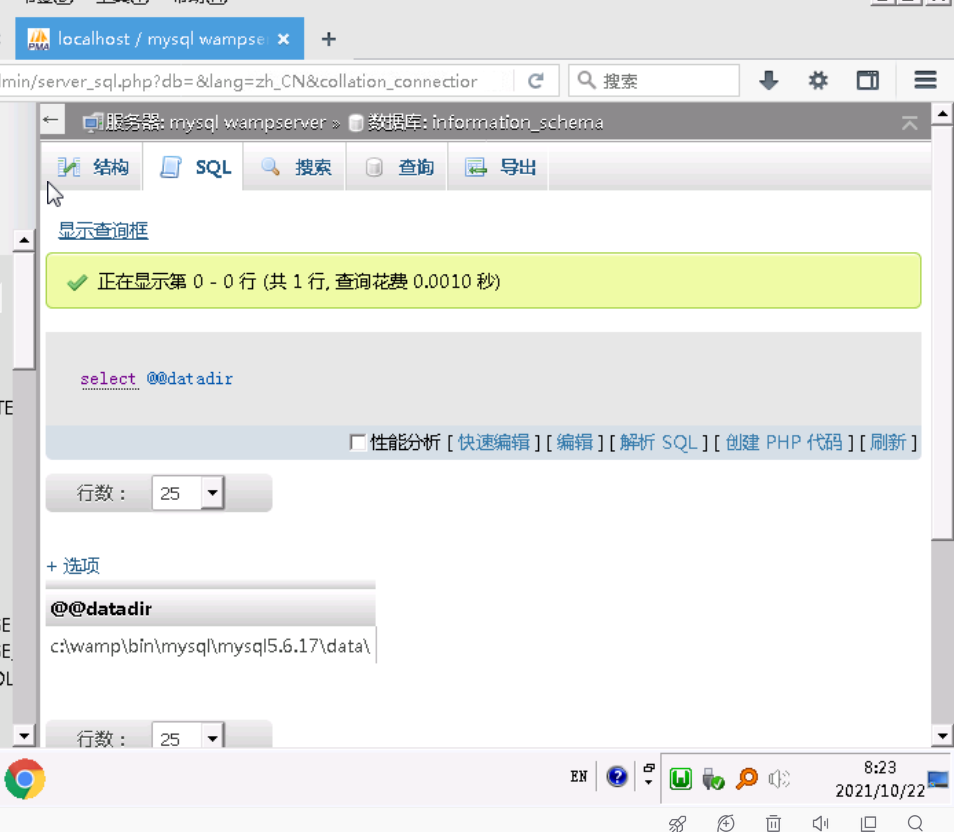954x832 pixels.
Task: Close the localhost / mysql wampserver tab
Action: 284,39
